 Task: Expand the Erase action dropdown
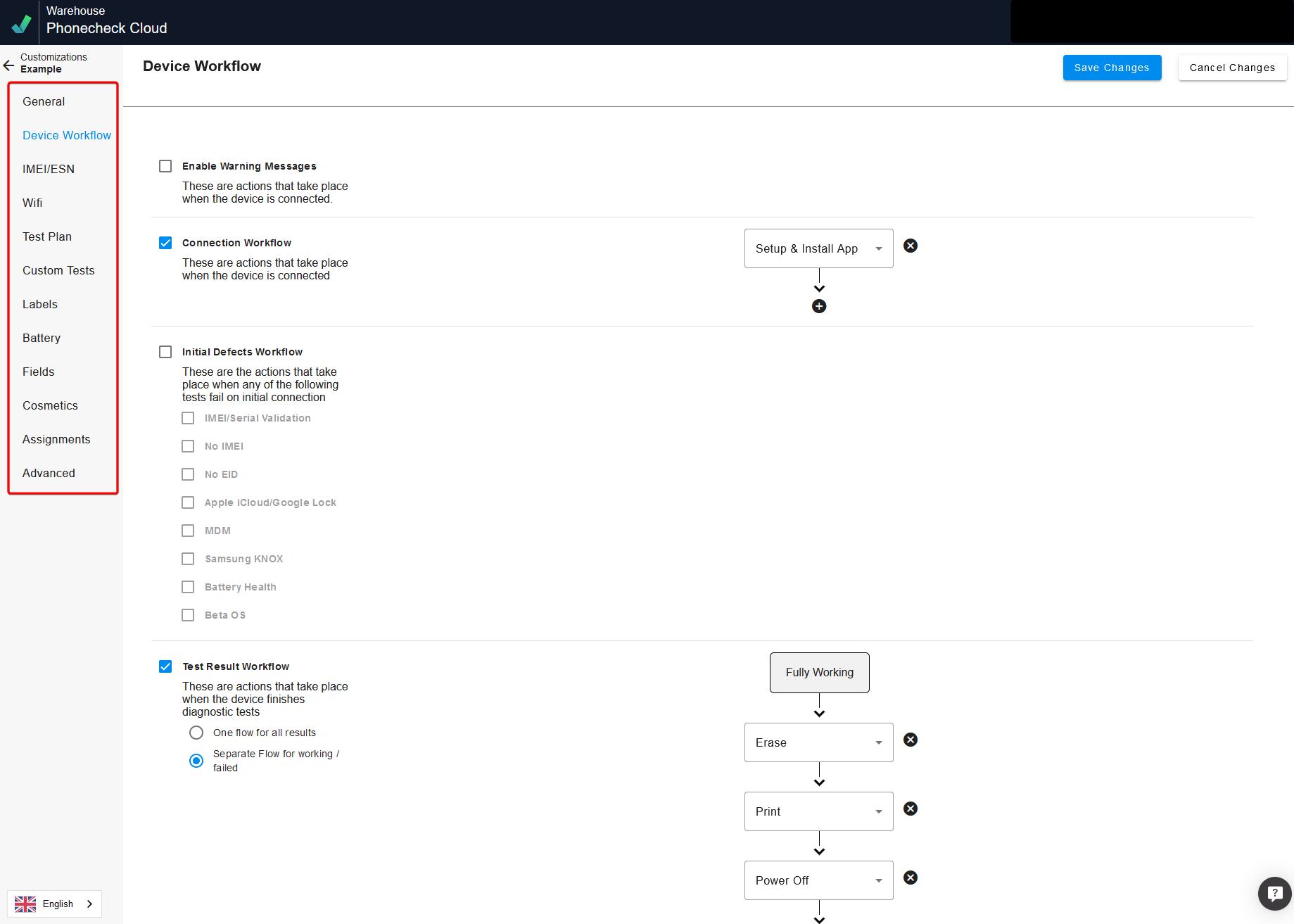click(818, 742)
